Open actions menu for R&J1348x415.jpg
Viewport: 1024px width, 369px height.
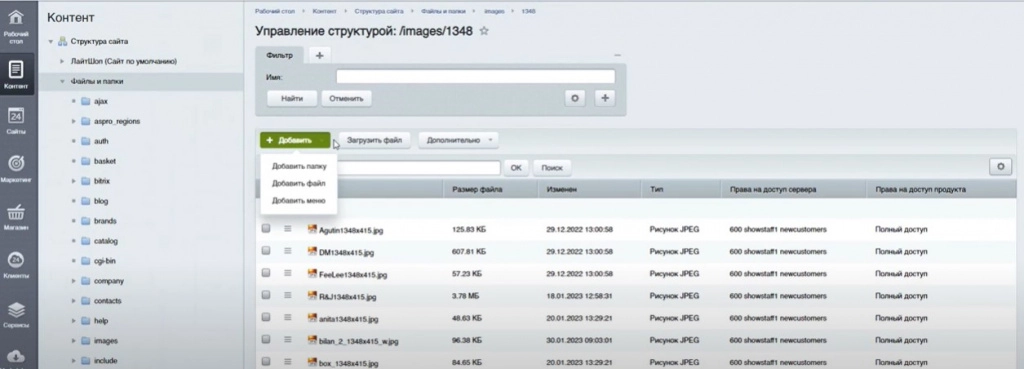point(287,295)
